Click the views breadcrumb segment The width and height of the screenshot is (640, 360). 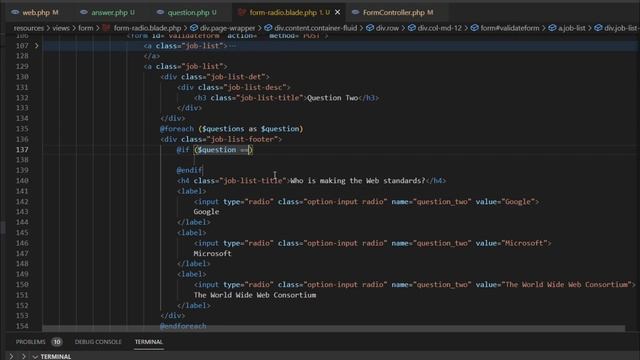(x=61, y=28)
